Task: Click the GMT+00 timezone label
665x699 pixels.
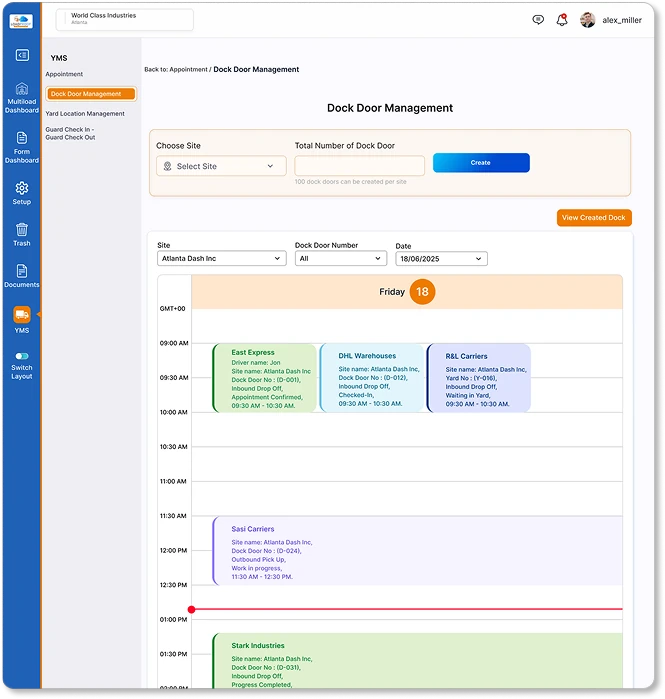Action: (x=172, y=308)
